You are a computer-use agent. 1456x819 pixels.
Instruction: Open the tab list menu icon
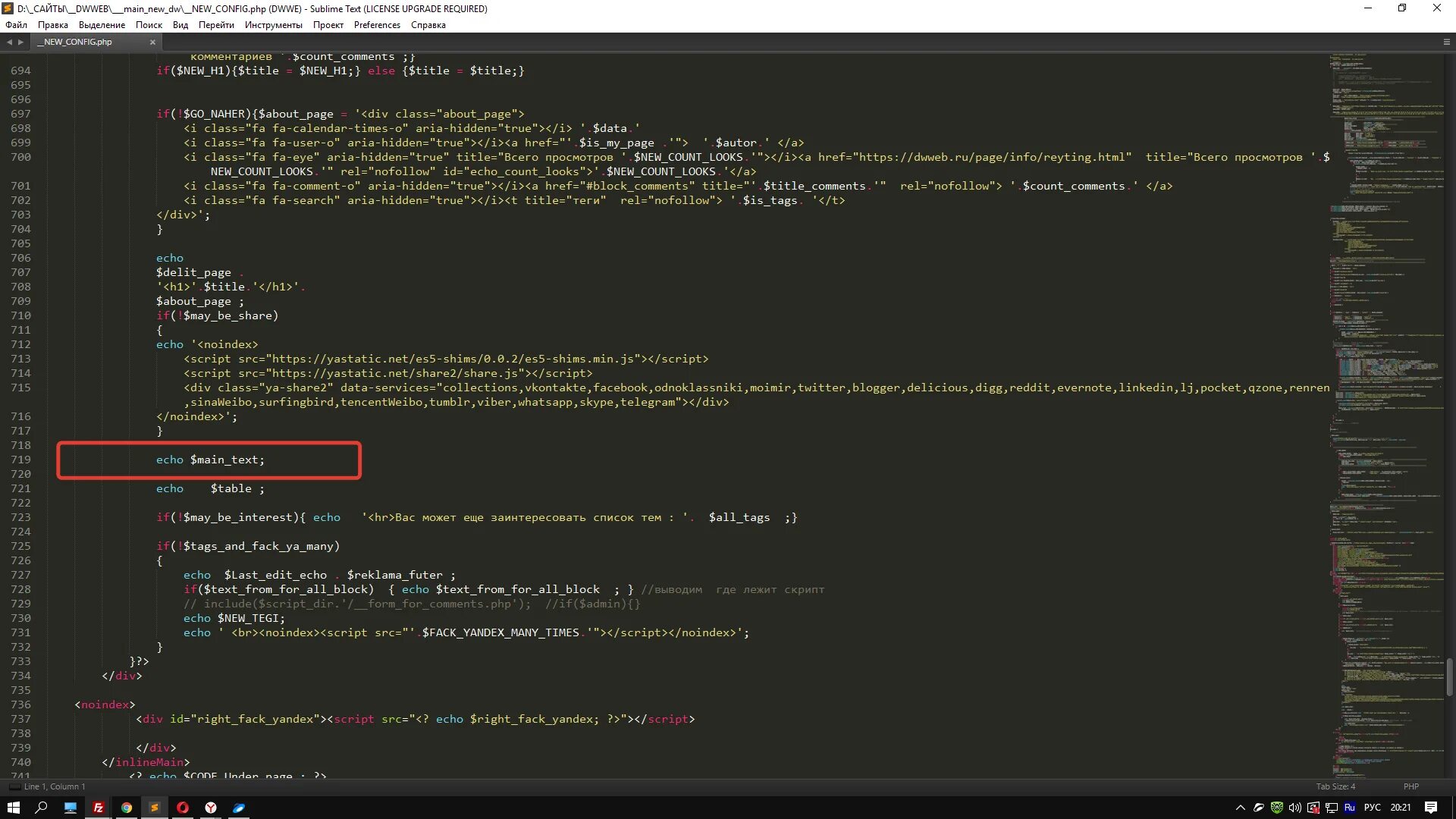(1446, 42)
